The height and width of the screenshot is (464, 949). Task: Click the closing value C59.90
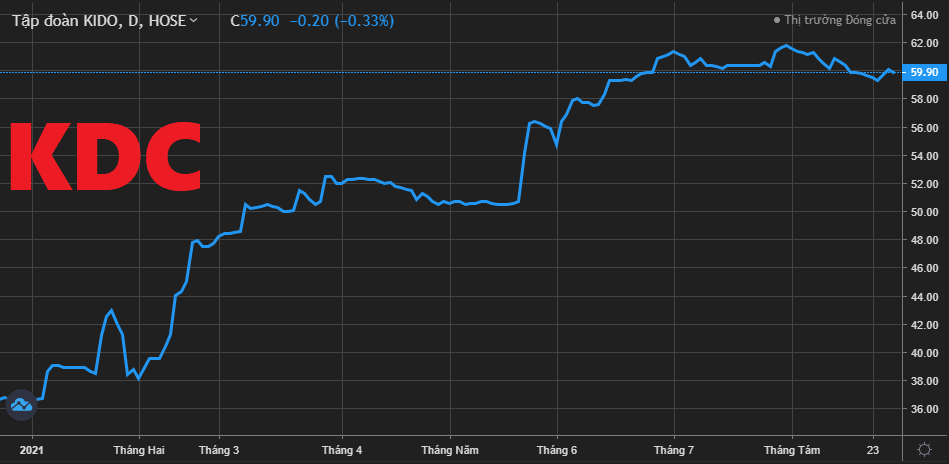point(255,21)
